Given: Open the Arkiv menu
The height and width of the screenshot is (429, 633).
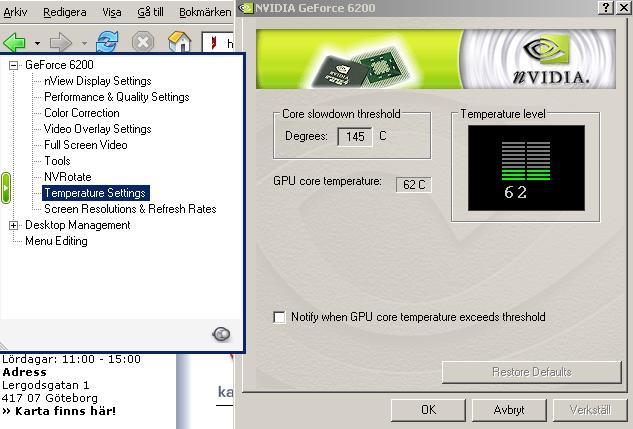Looking at the screenshot, I should (x=15, y=12).
